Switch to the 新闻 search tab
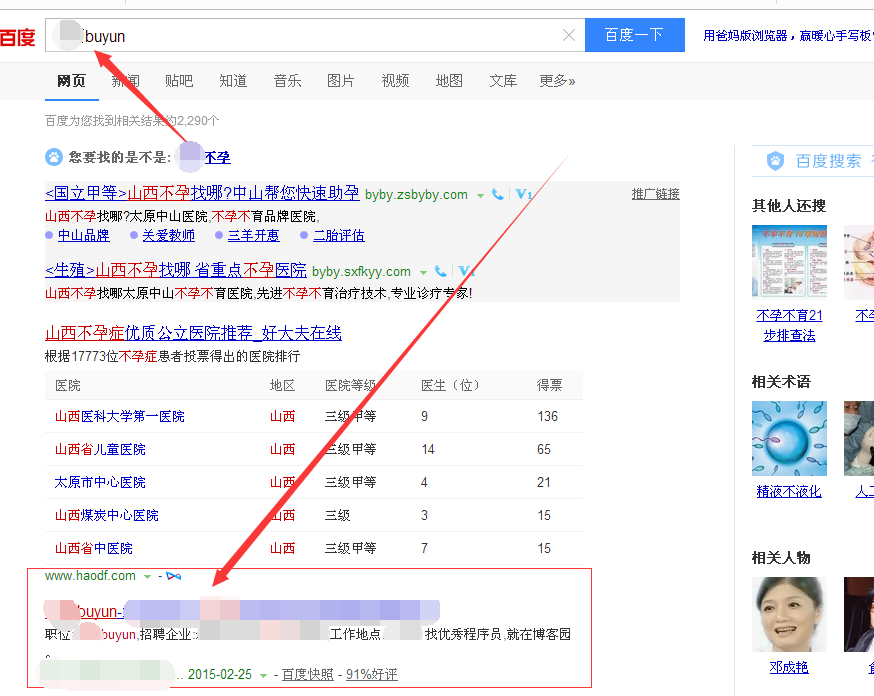Screen dimensions: 874x696 click(x=125, y=81)
